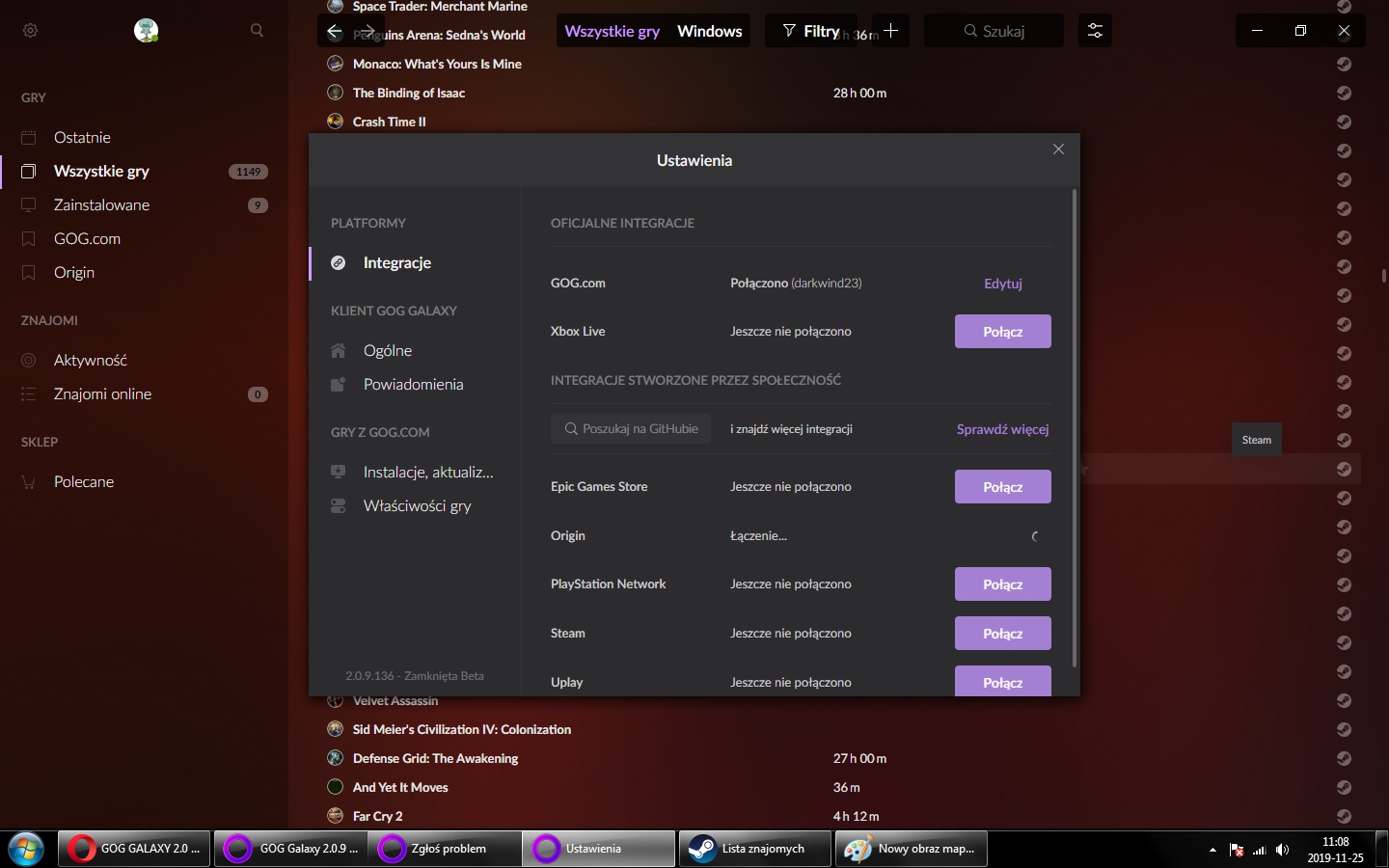Open the settings gear icon in sidebar
Image resolution: width=1389 pixels, height=868 pixels.
click(x=30, y=31)
